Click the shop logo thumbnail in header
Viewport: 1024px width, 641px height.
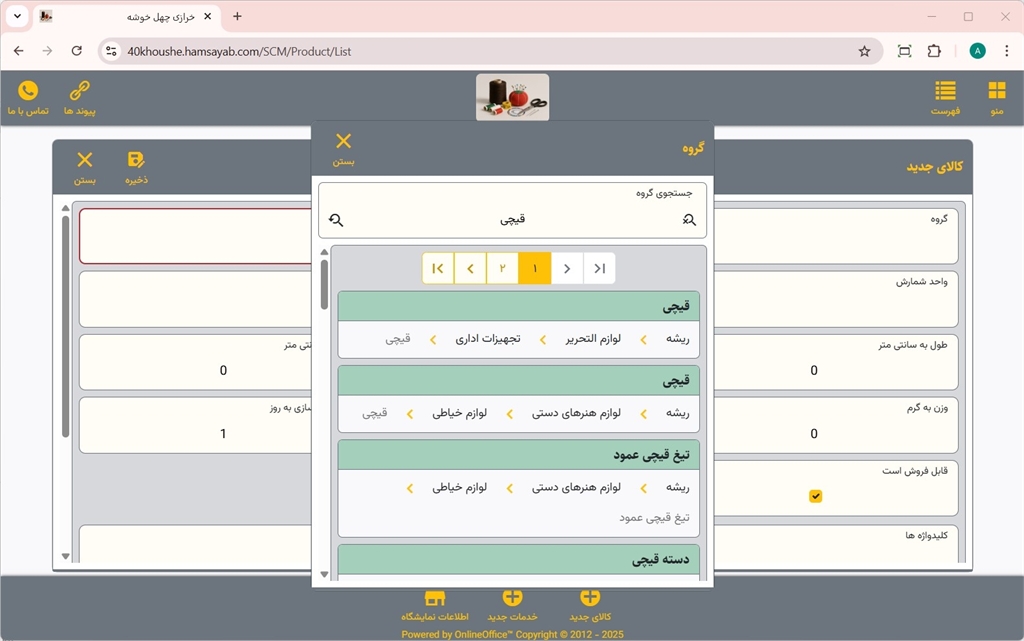click(x=512, y=97)
